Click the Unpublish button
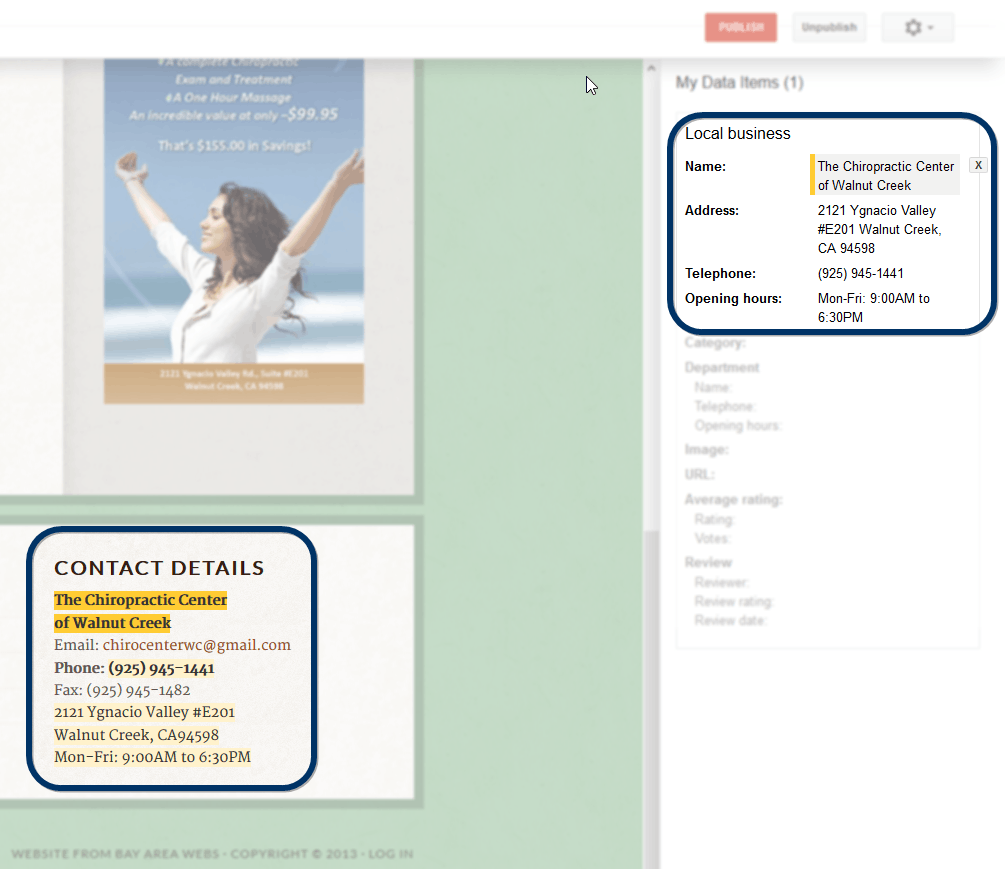Screen dimensions: 1005x869 coord(829,28)
